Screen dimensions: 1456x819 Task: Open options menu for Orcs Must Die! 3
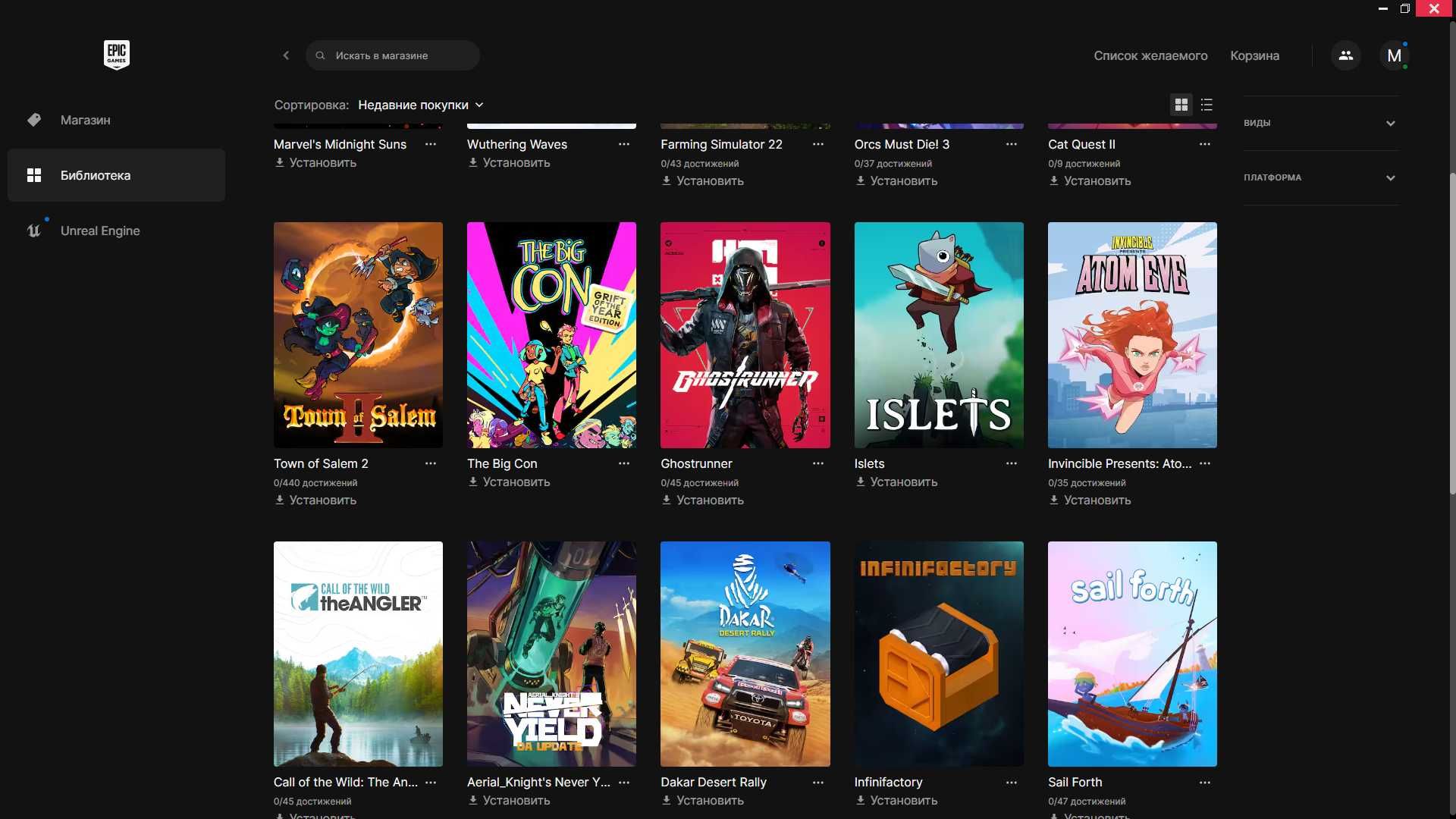coord(1012,144)
